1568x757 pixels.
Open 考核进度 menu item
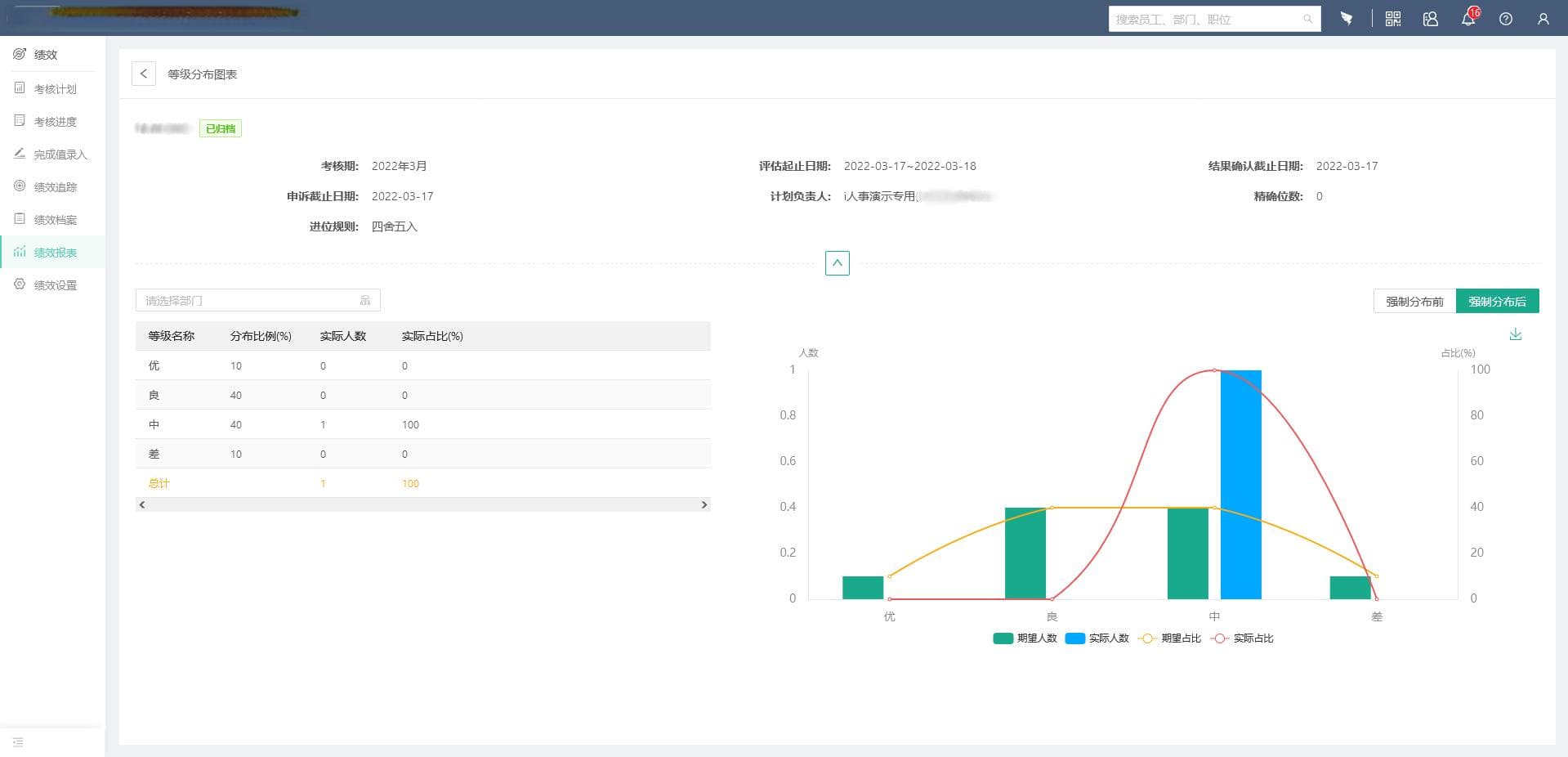click(x=52, y=121)
